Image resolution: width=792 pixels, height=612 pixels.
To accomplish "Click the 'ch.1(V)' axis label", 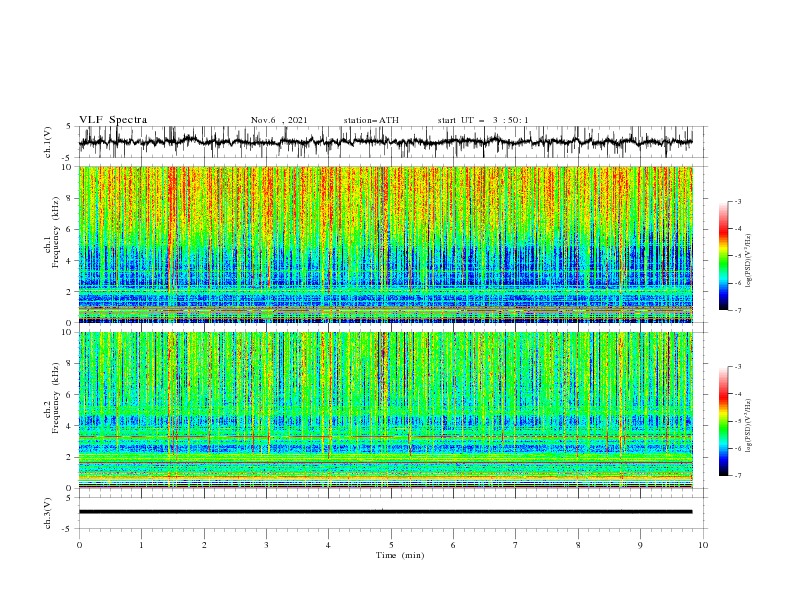I will [48, 142].
